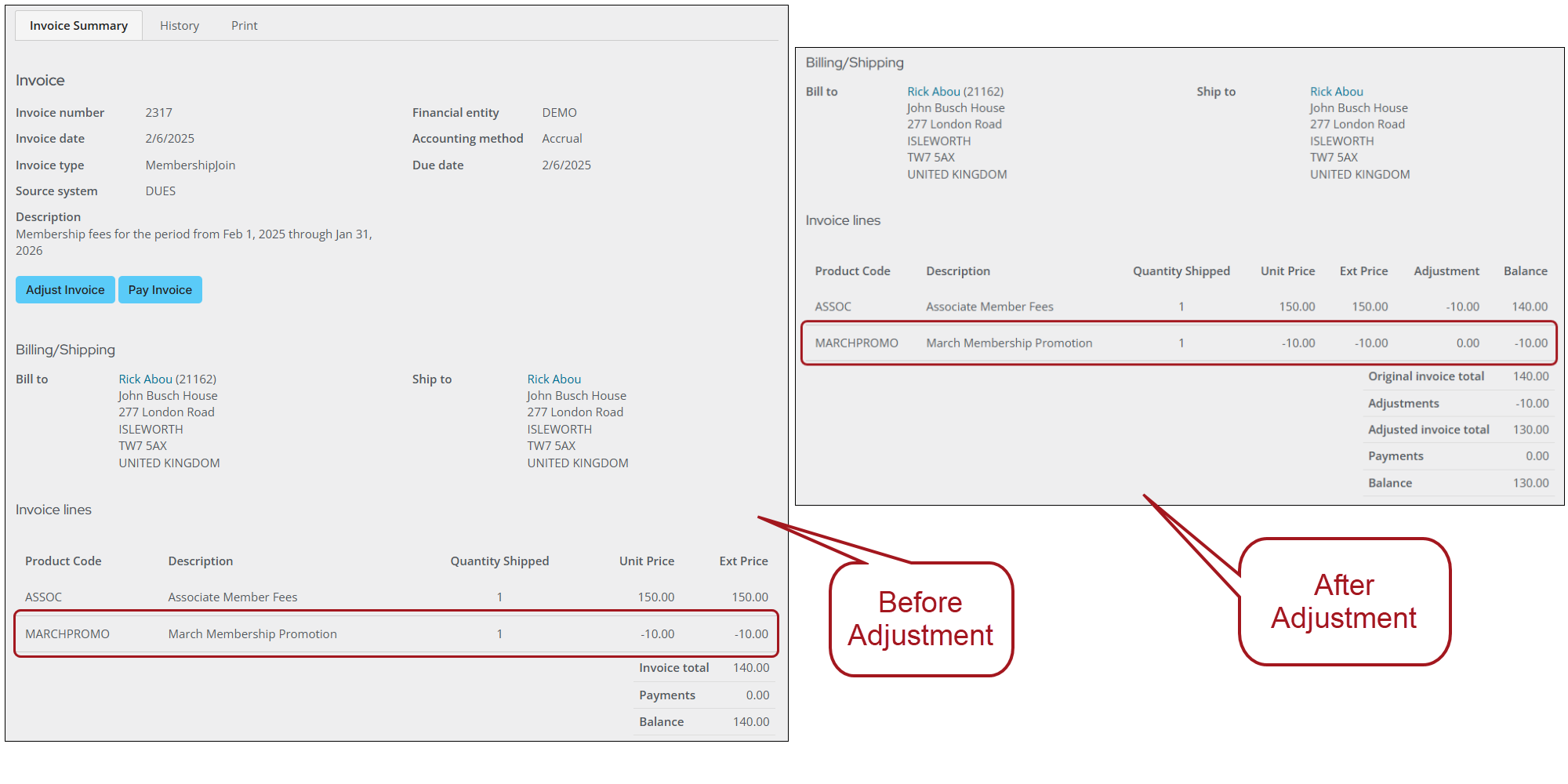
Task: Click Invoice total value 140.00
Action: click(751, 667)
